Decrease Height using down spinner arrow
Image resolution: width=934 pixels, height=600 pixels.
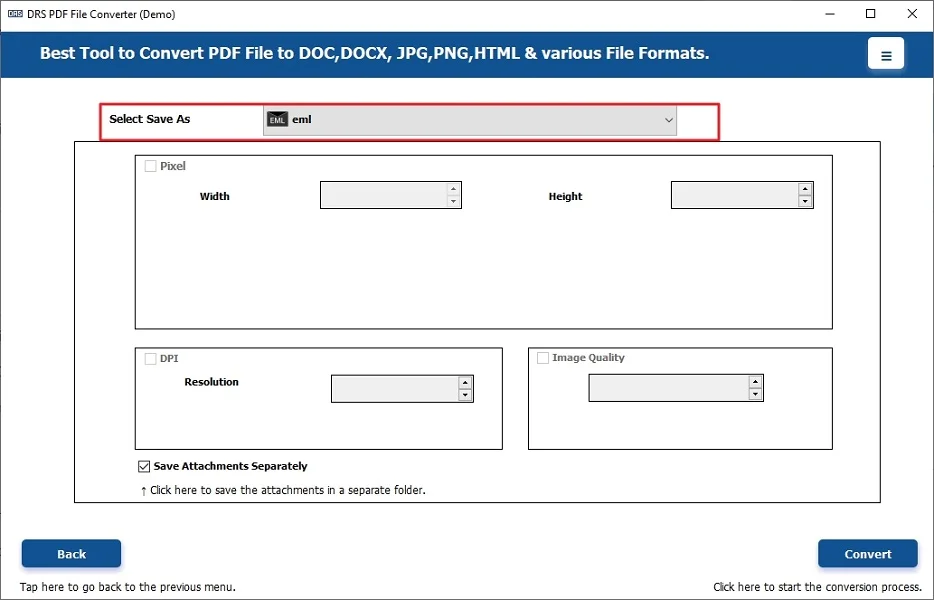click(805, 202)
